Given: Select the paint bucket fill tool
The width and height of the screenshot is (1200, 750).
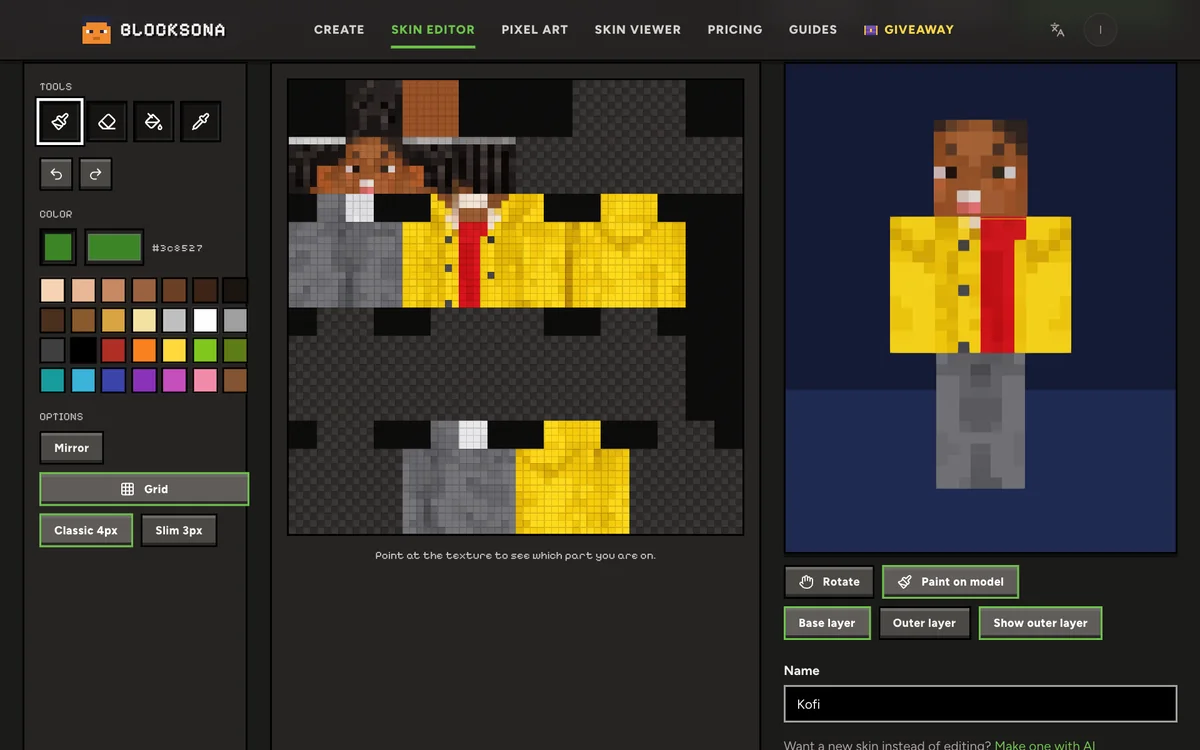Looking at the screenshot, I should click(x=154, y=122).
